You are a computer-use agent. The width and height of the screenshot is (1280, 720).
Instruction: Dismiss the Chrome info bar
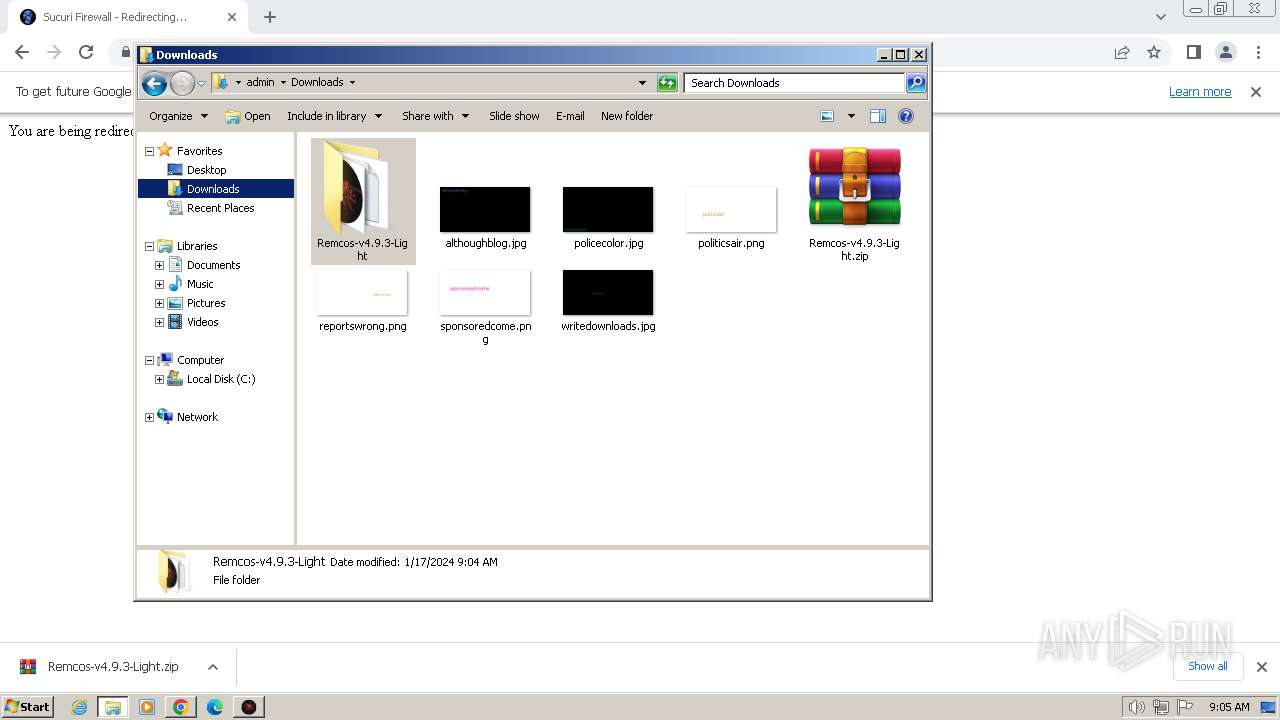click(1256, 92)
